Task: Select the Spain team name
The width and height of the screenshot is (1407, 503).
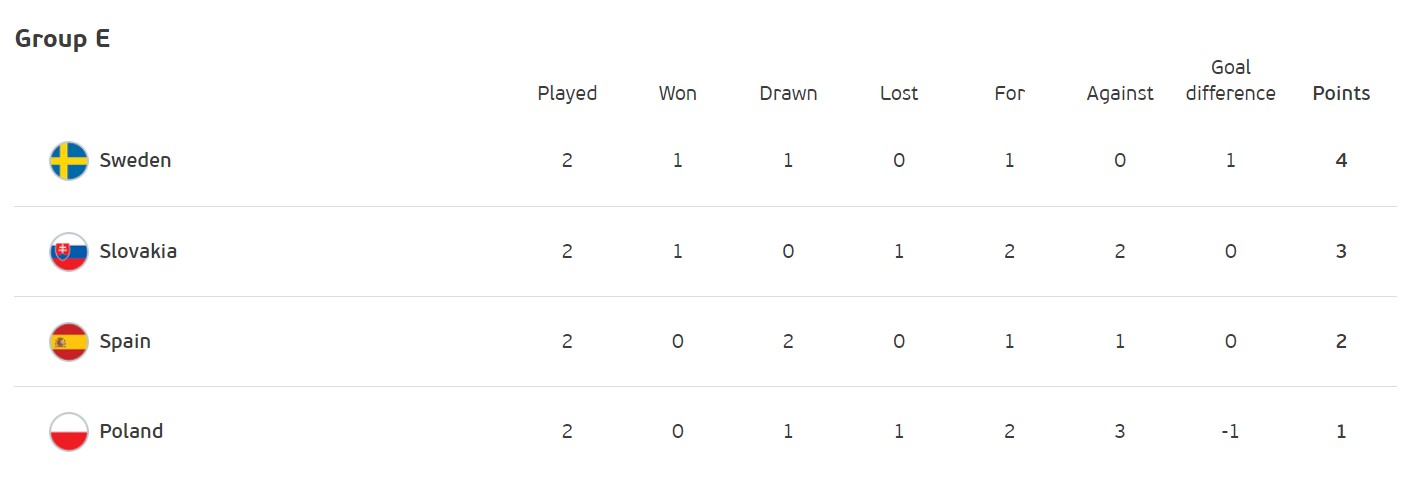Action: 125,341
